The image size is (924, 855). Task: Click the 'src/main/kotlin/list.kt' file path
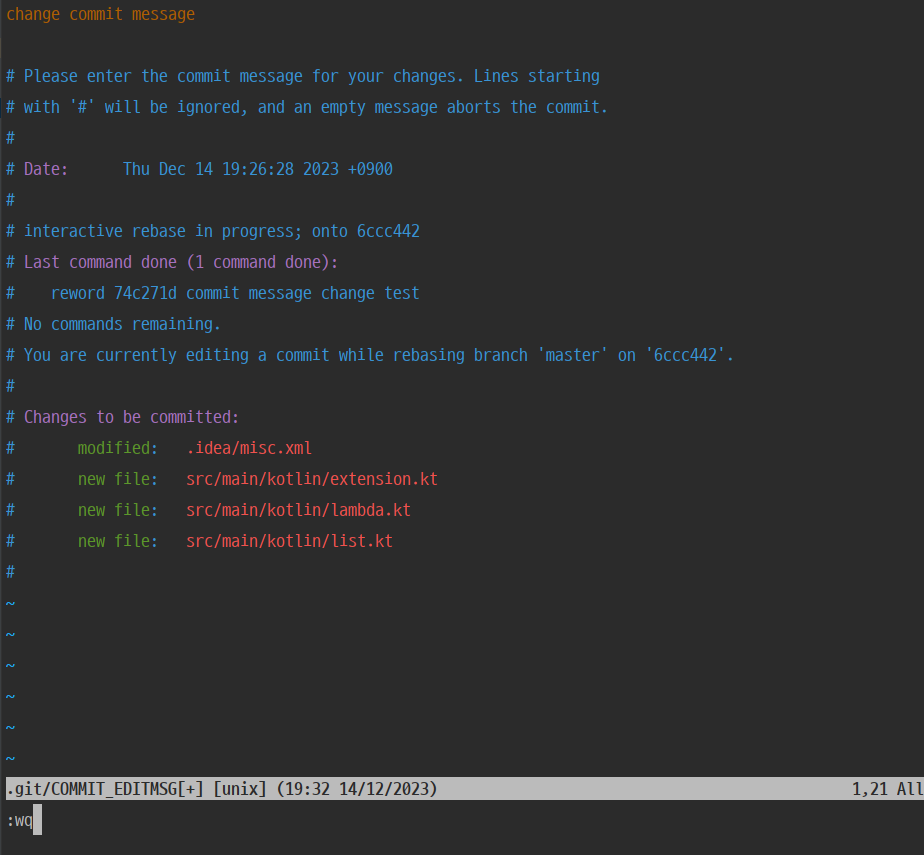point(289,542)
